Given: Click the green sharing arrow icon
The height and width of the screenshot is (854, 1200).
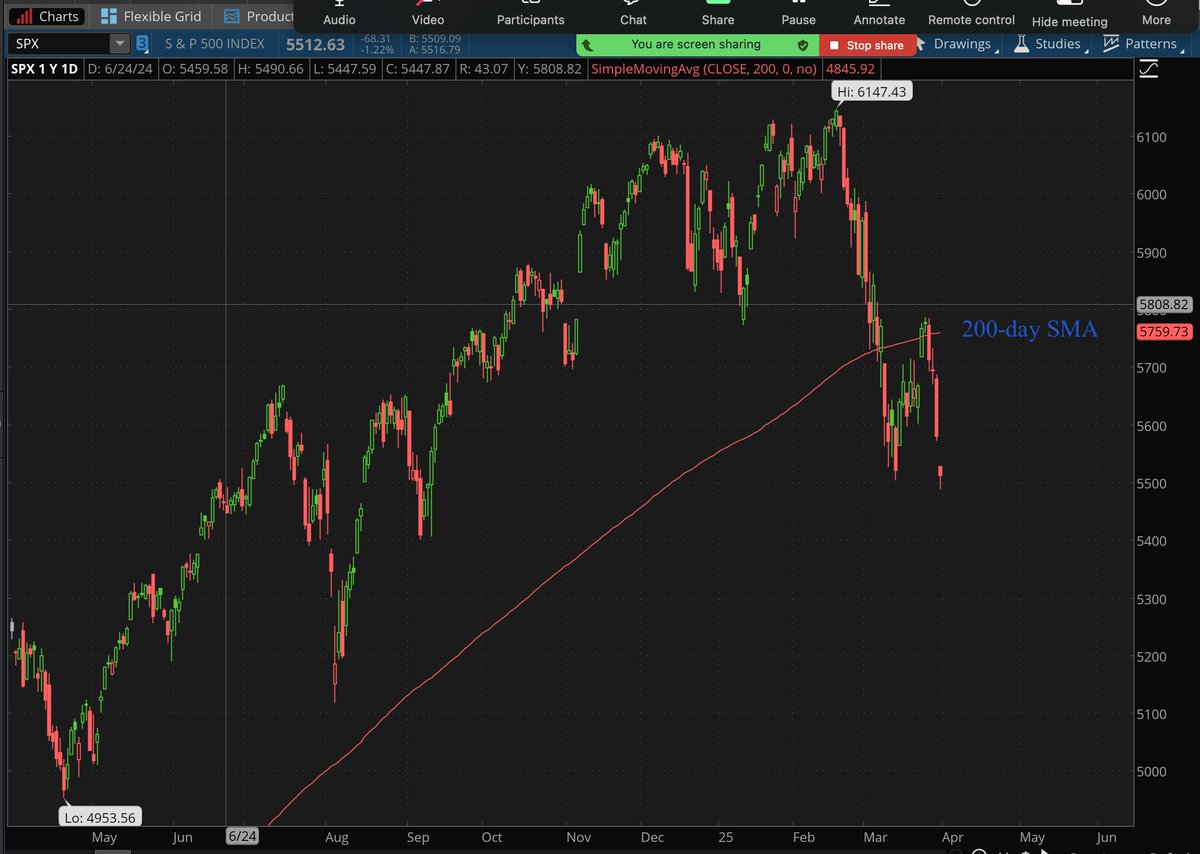Looking at the screenshot, I should point(589,45).
